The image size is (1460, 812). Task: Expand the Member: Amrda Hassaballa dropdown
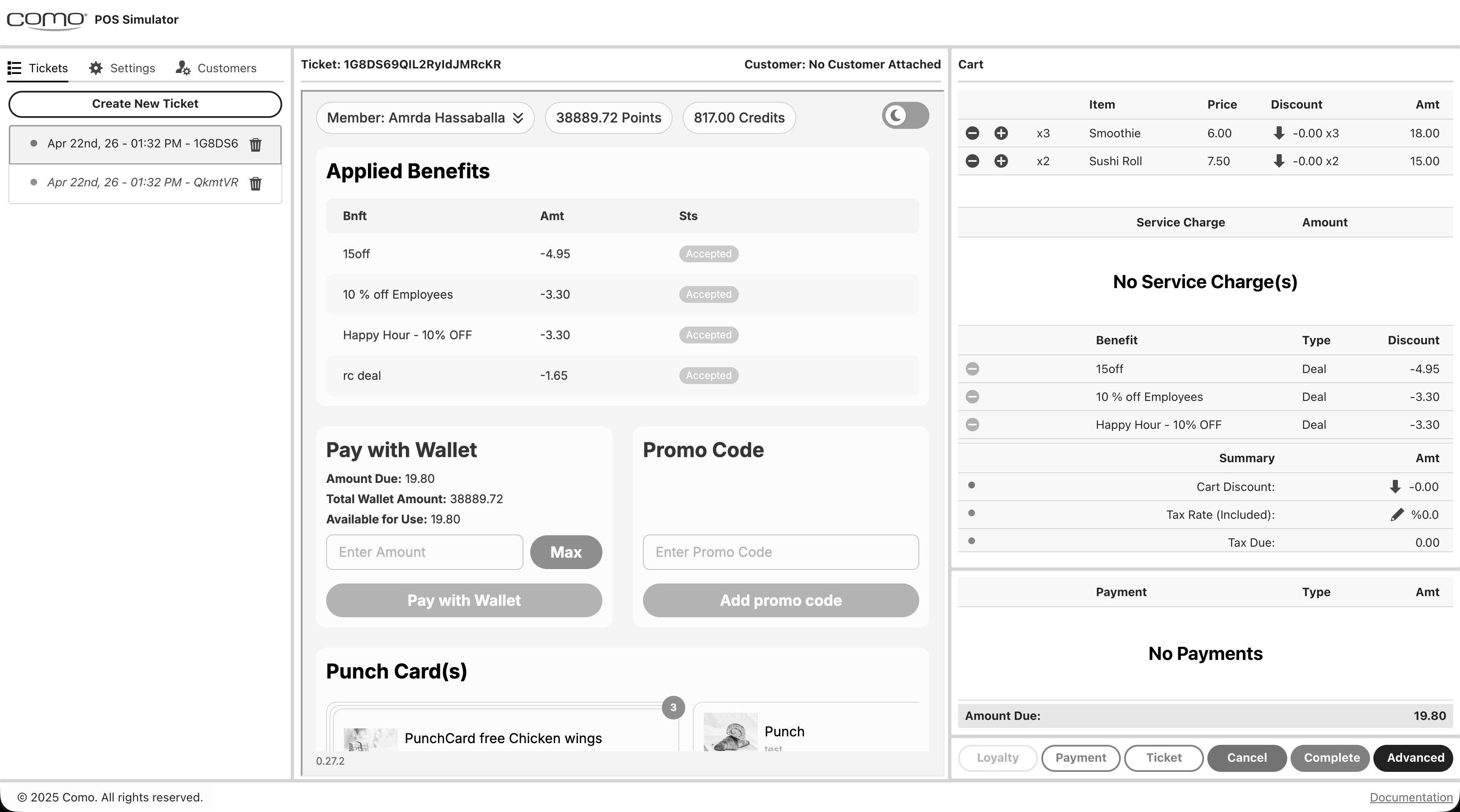click(x=425, y=118)
